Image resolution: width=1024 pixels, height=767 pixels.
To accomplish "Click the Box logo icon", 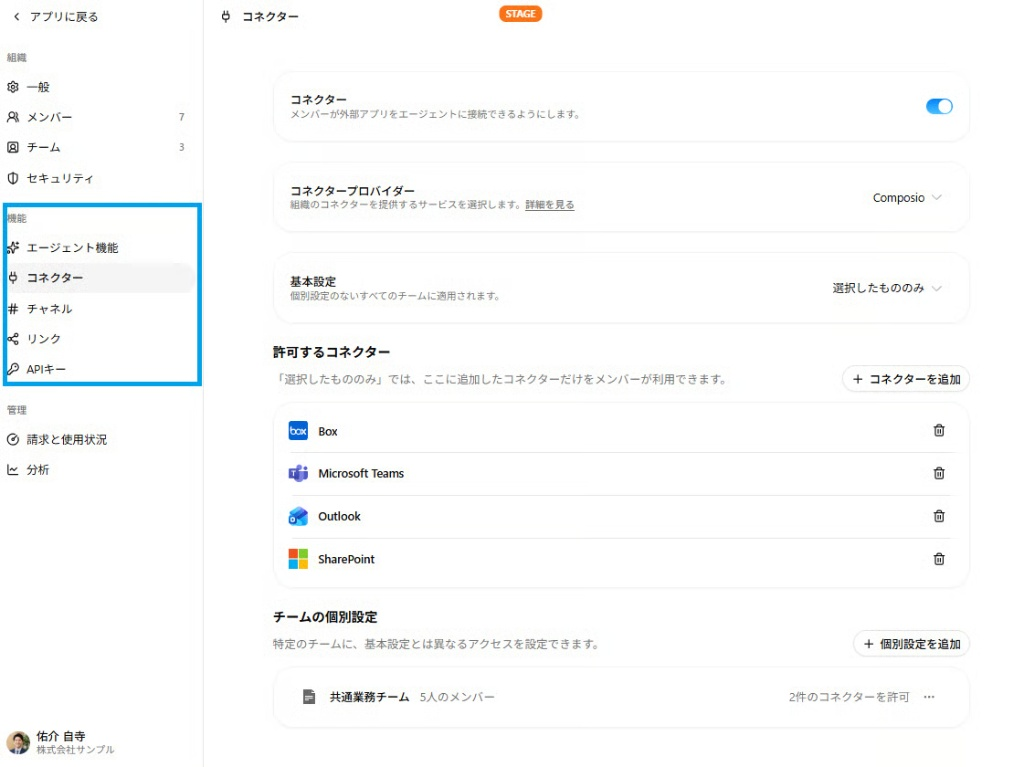I will pos(298,431).
